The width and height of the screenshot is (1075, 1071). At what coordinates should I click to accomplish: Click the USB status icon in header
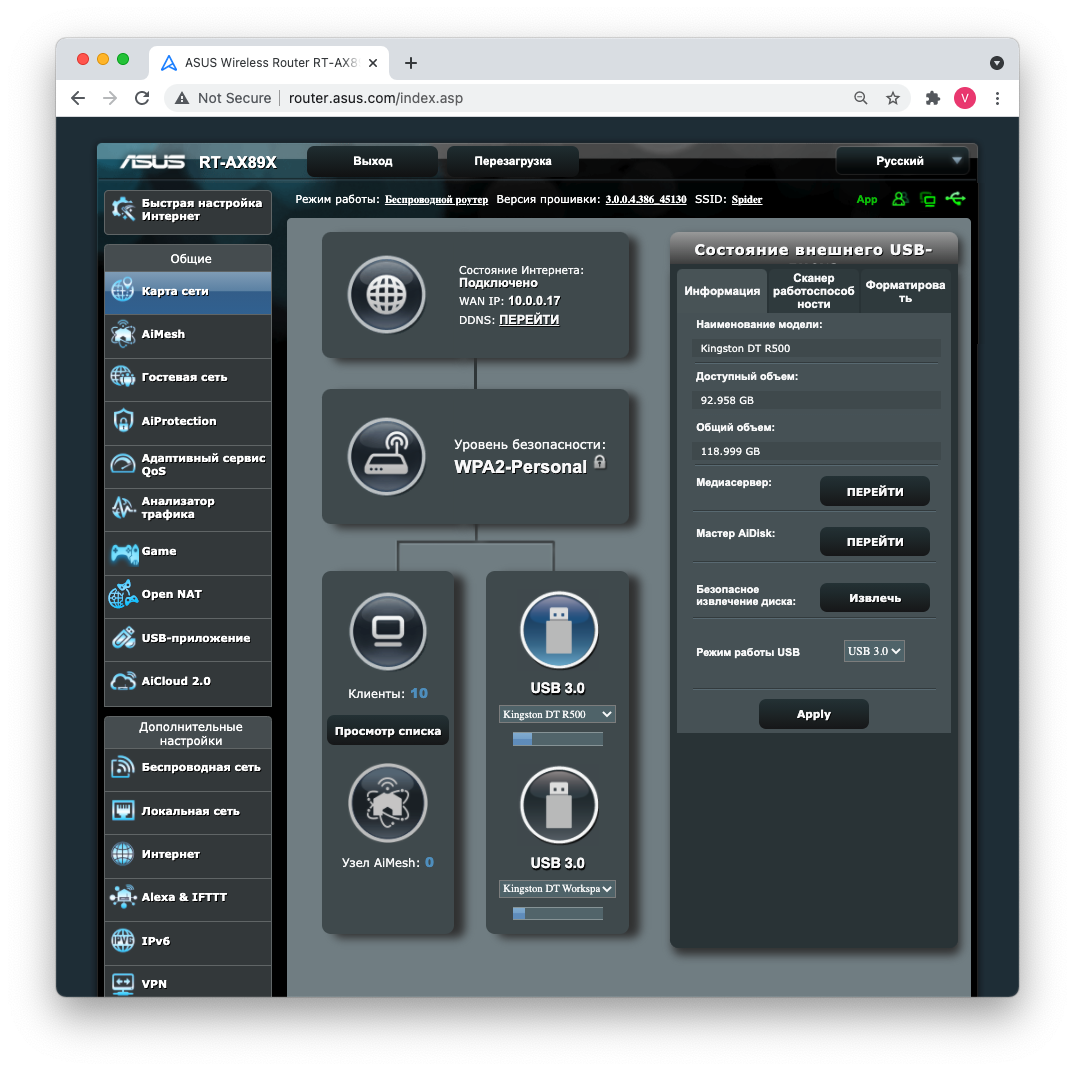955,199
